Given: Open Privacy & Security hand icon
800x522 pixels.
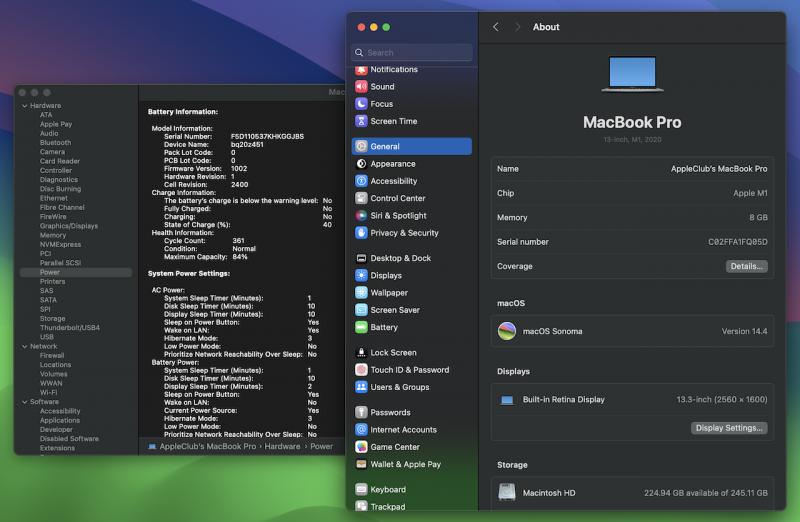Looking at the screenshot, I should point(361,233).
